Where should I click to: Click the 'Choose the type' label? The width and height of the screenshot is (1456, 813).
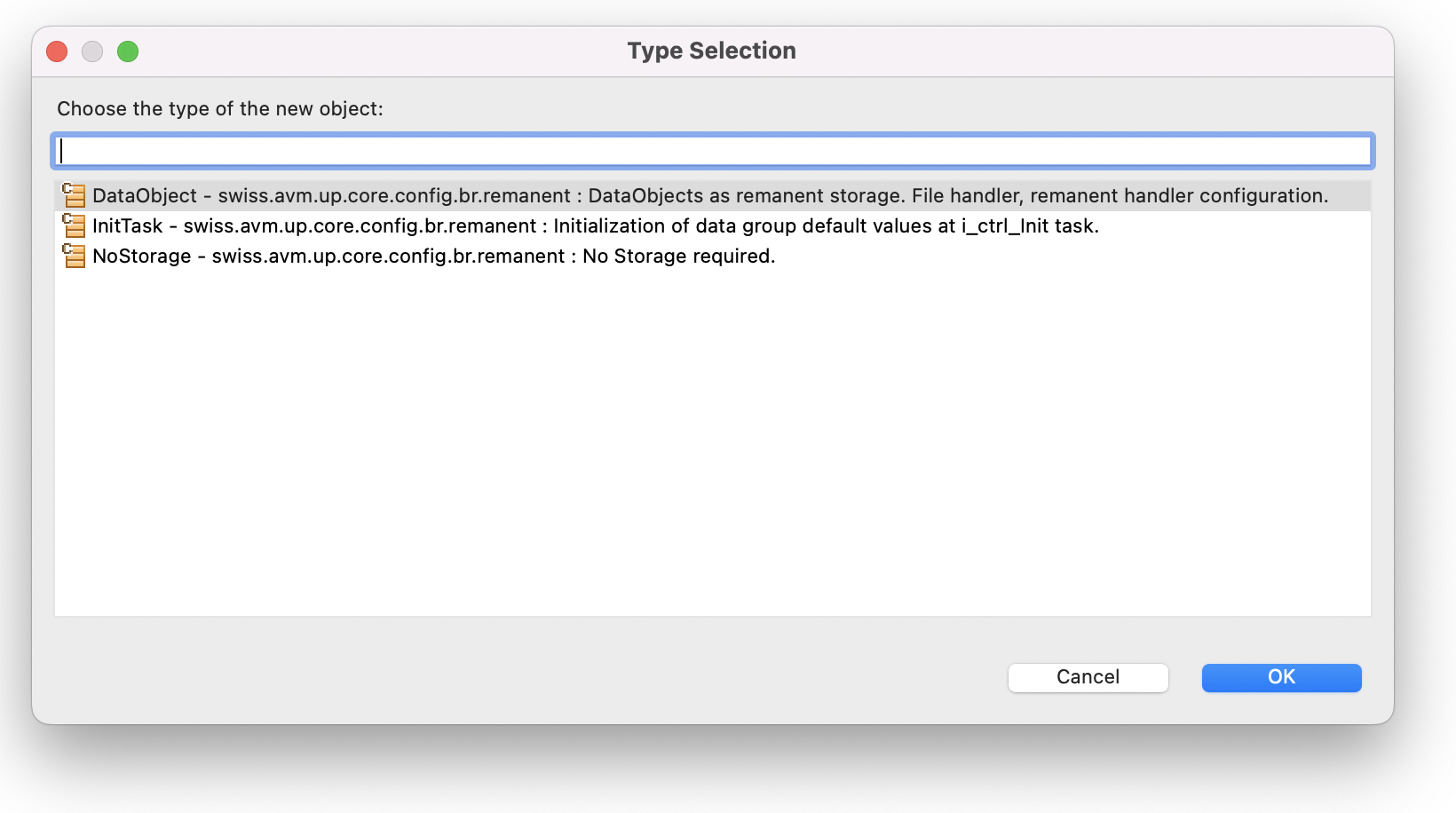click(x=220, y=108)
